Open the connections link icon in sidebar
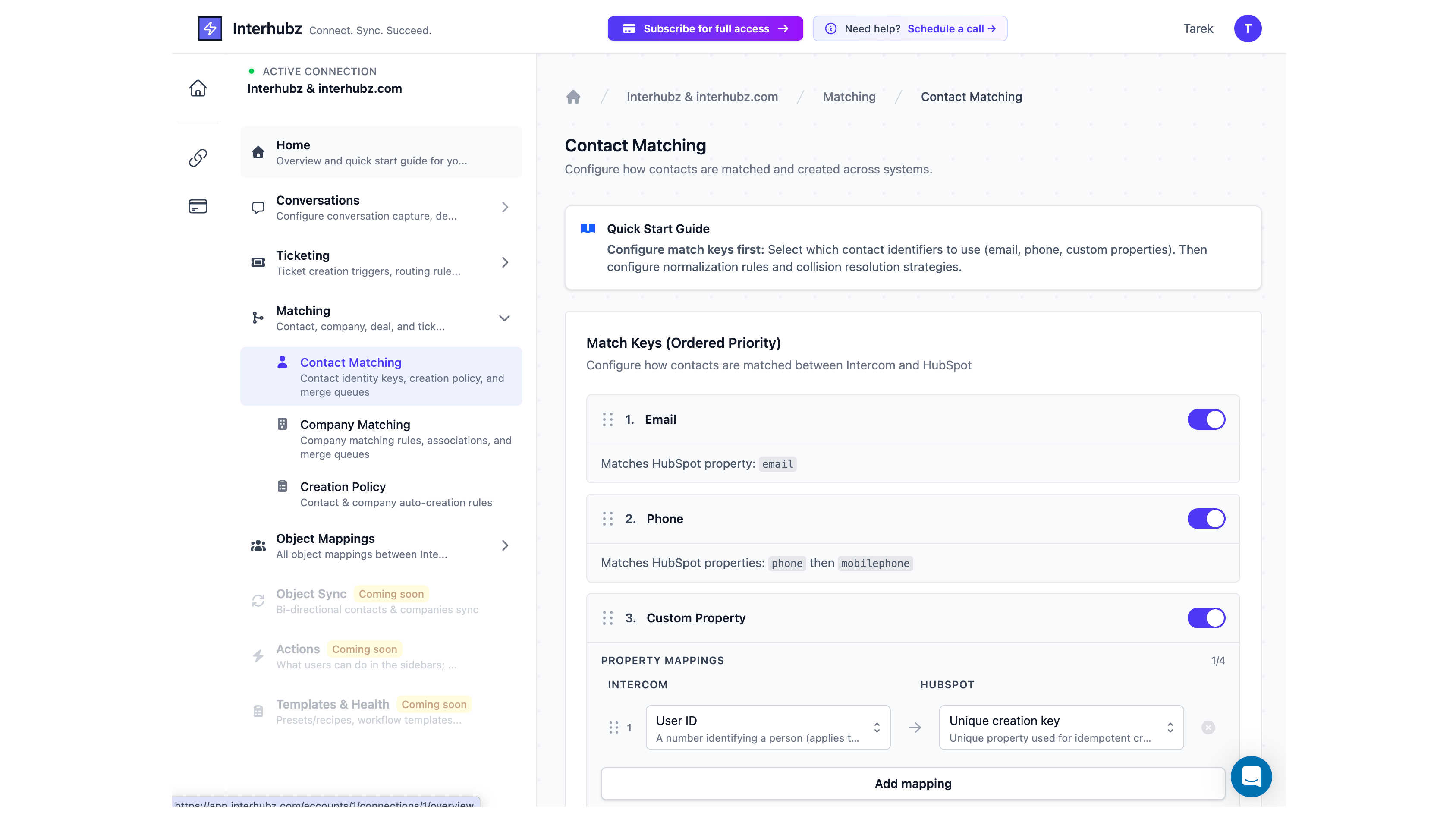 tap(197, 157)
